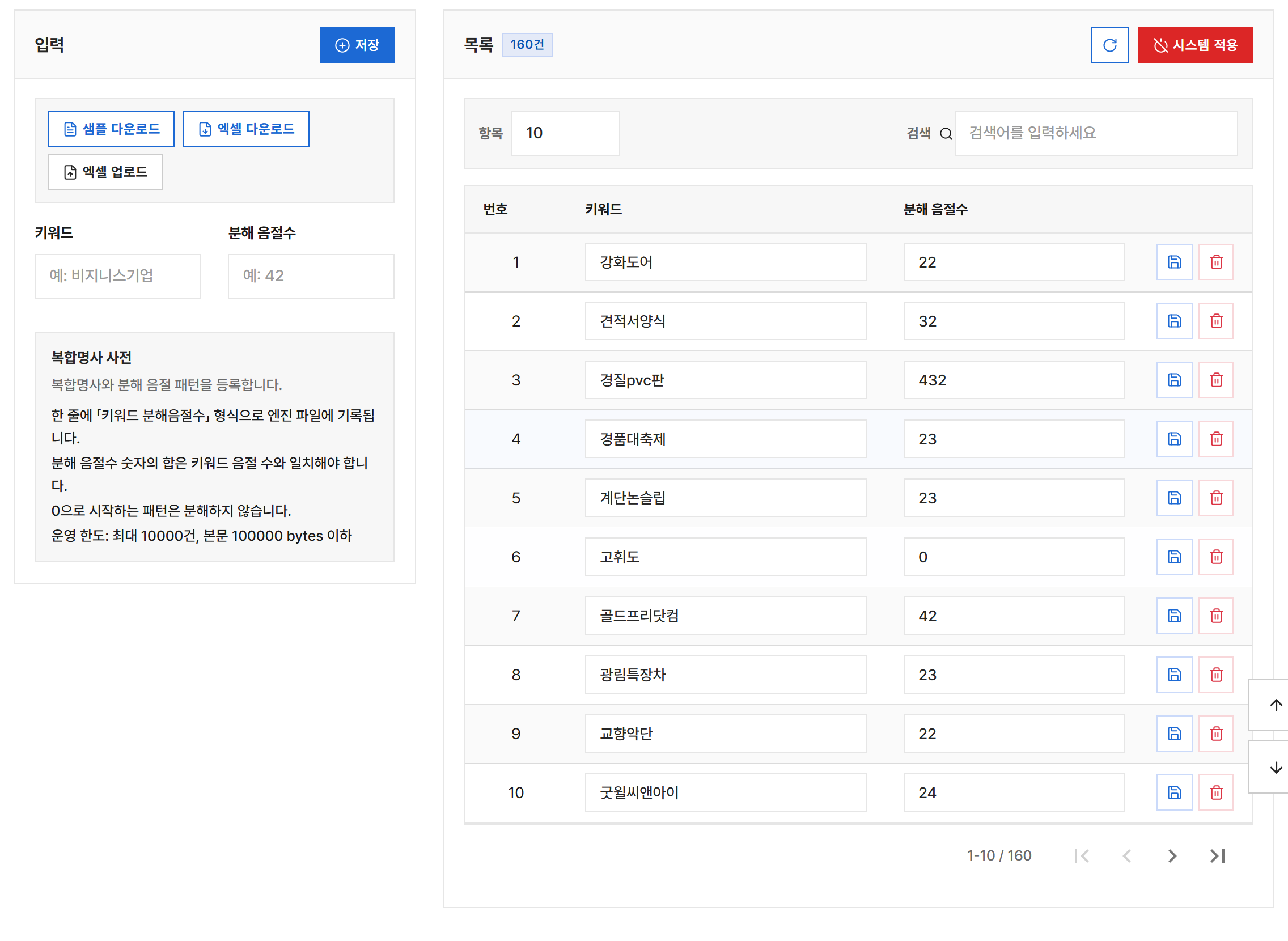The image size is (1288, 941).
Task: Focus the 키워드 input field
Action: (x=118, y=276)
